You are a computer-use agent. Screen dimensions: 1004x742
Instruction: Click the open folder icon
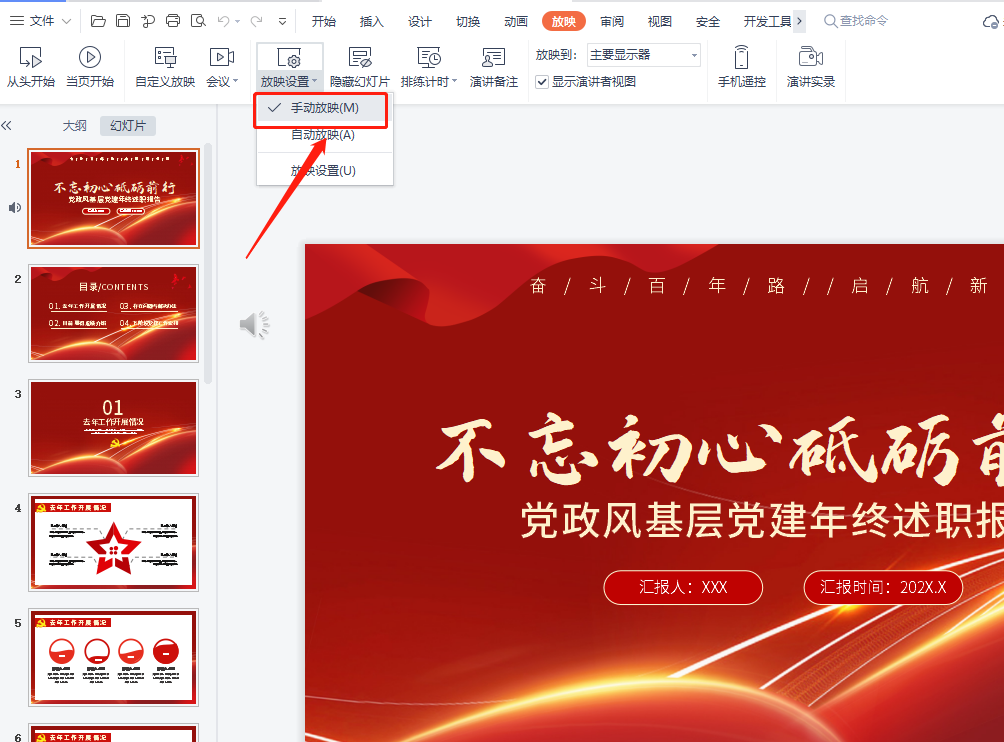[98, 21]
